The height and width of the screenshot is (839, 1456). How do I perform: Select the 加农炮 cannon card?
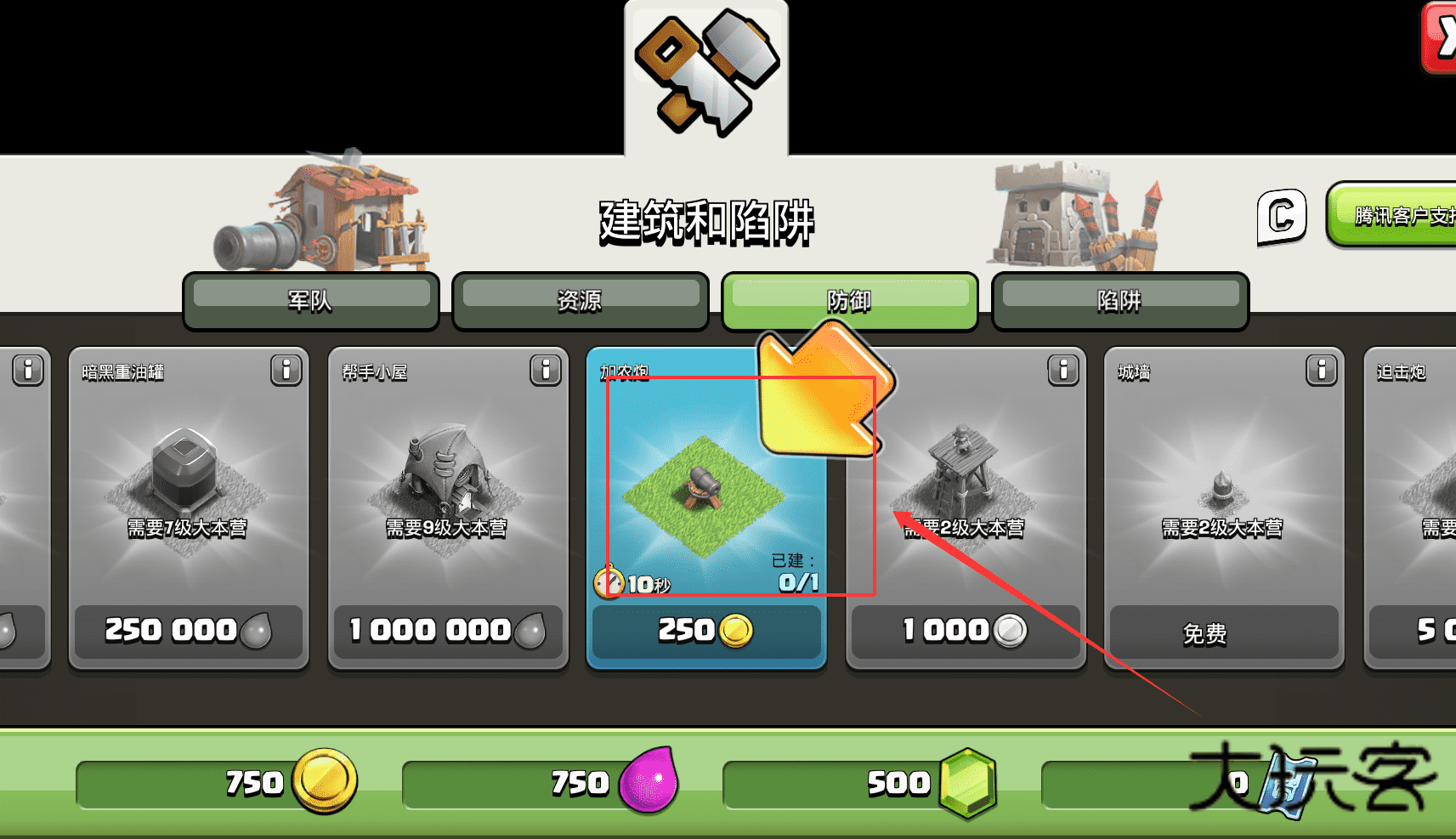(x=706, y=507)
